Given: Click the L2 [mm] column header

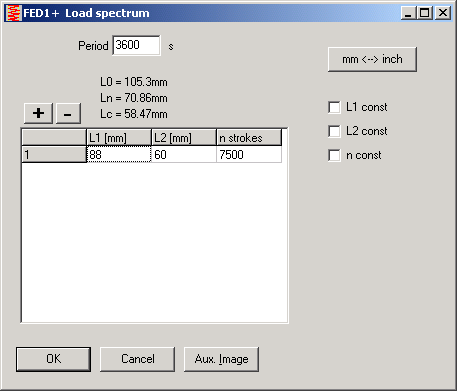Looking at the screenshot, I should pos(184,138).
